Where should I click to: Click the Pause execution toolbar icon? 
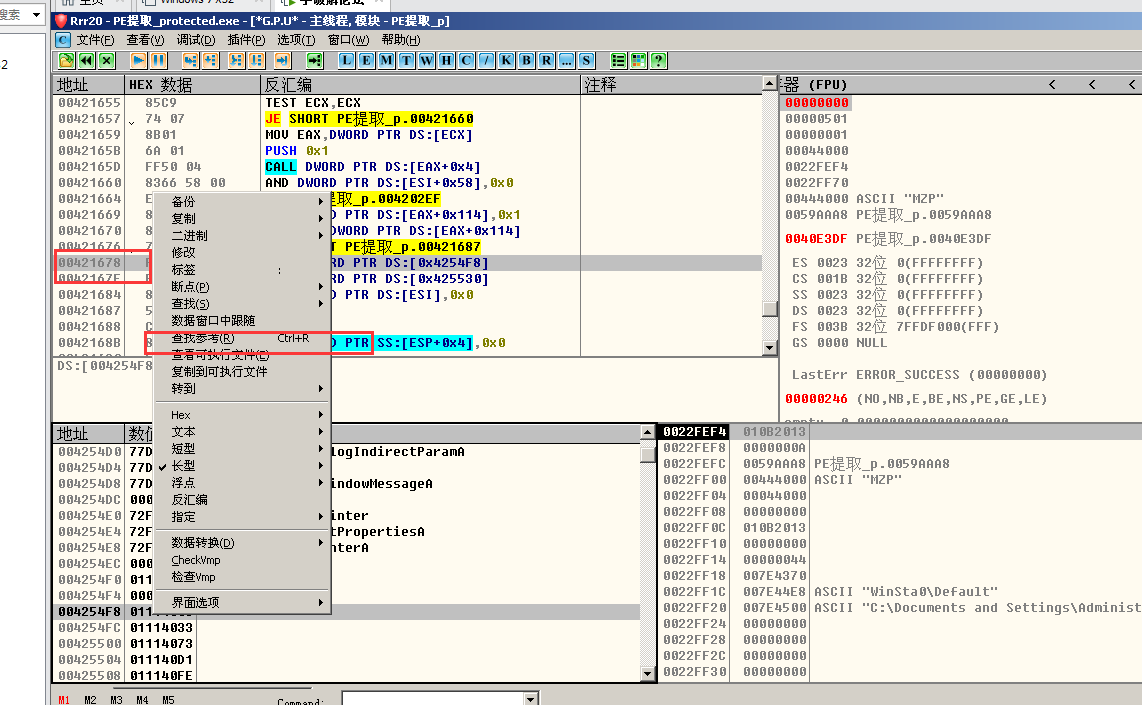(158, 60)
